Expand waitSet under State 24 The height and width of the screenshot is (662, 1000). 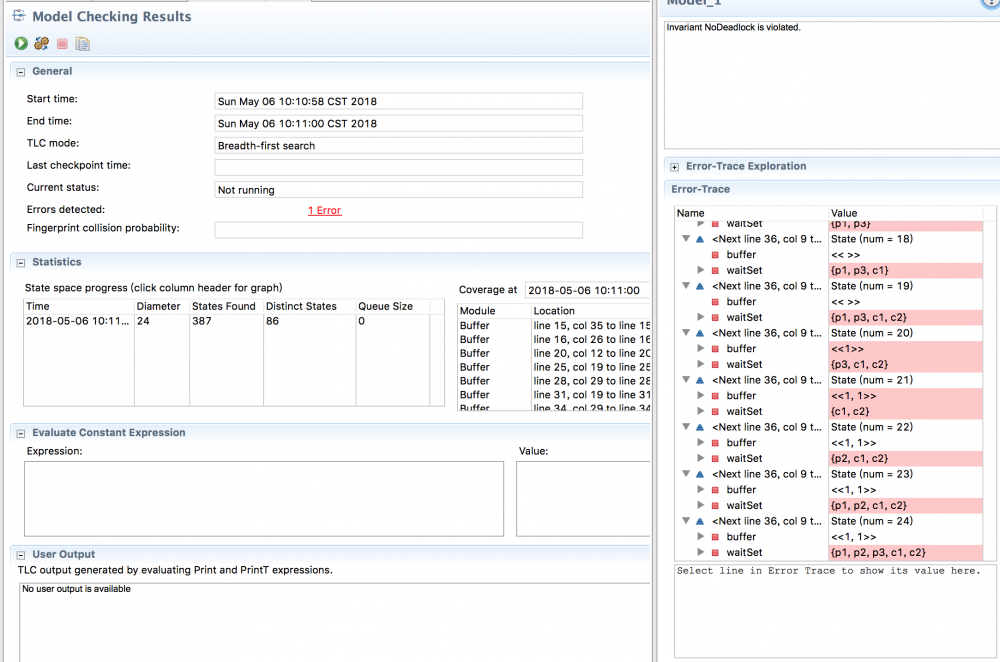[700, 553]
